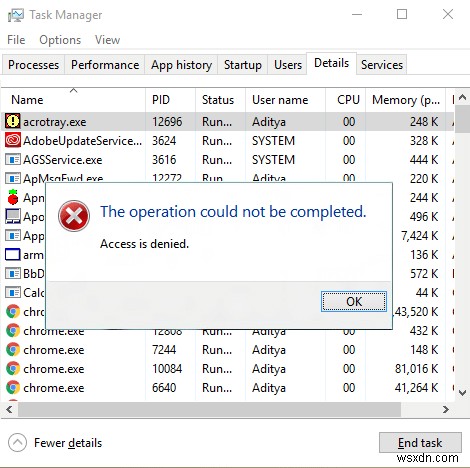Select the AdobeUpdateService Creative Cloud icon
The width and height of the screenshot is (470, 468).
(x=13, y=140)
